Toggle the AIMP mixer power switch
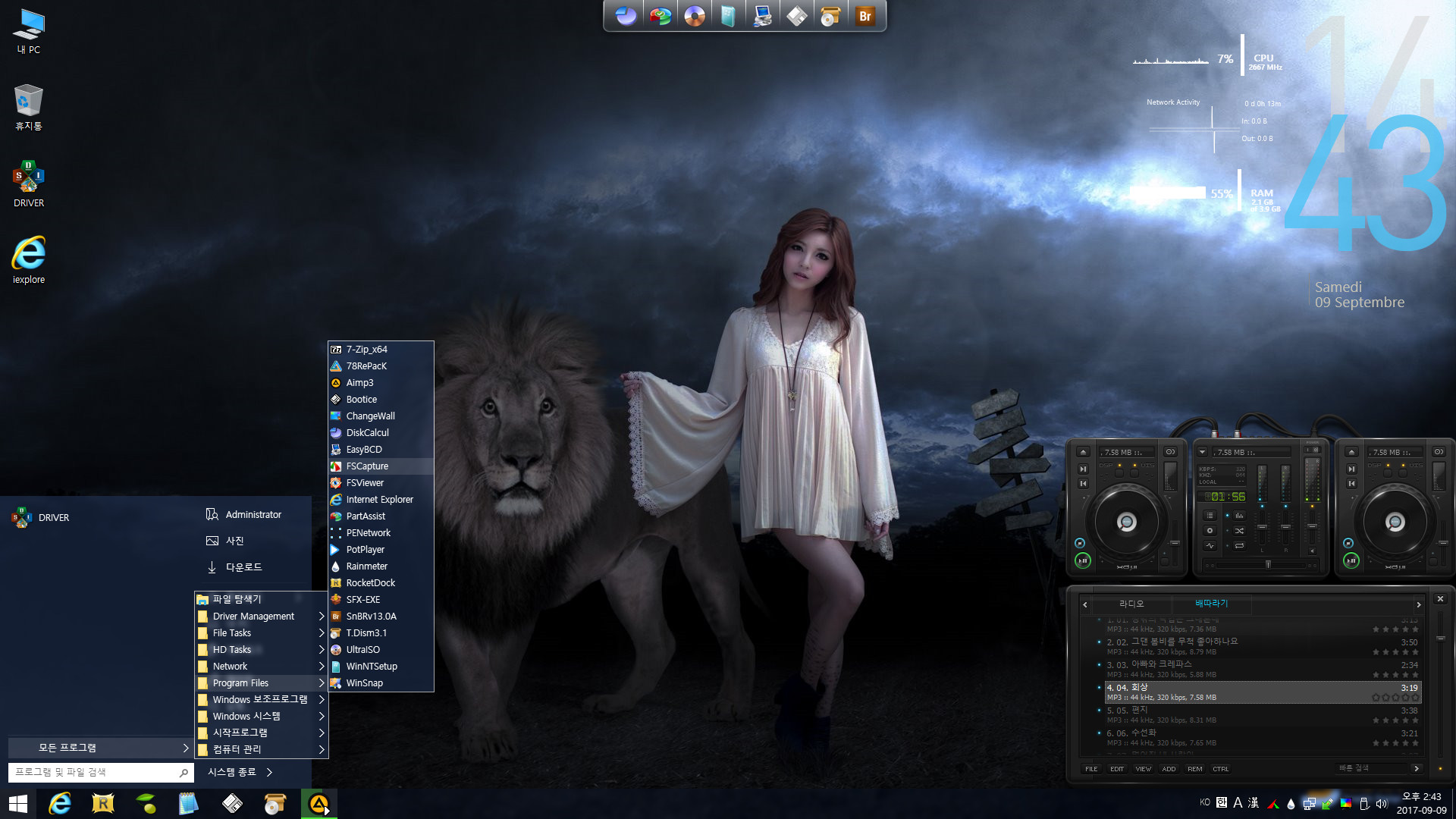The image size is (1456, 819). click(x=1313, y=450)
